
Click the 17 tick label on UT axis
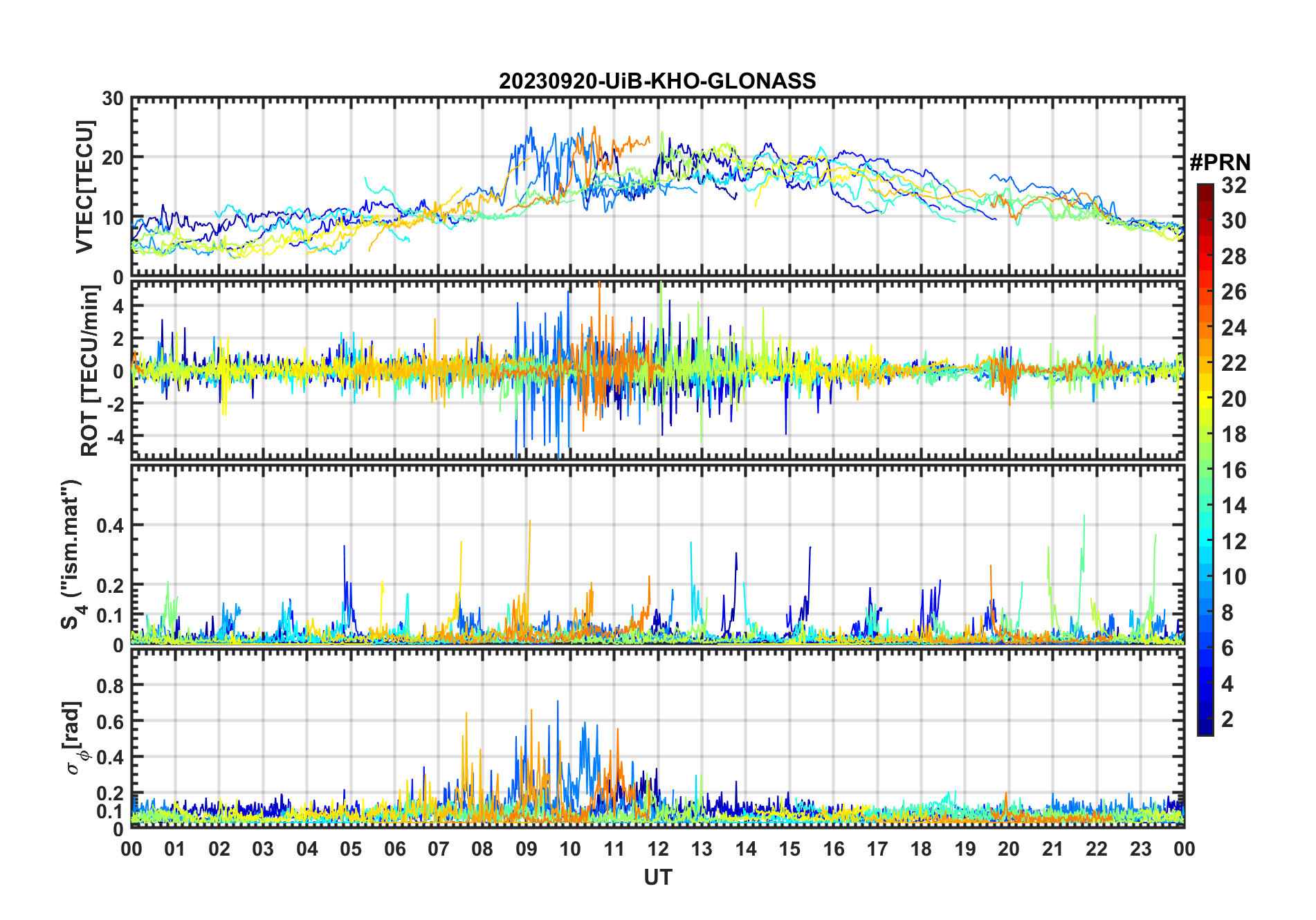pos(877,849)
